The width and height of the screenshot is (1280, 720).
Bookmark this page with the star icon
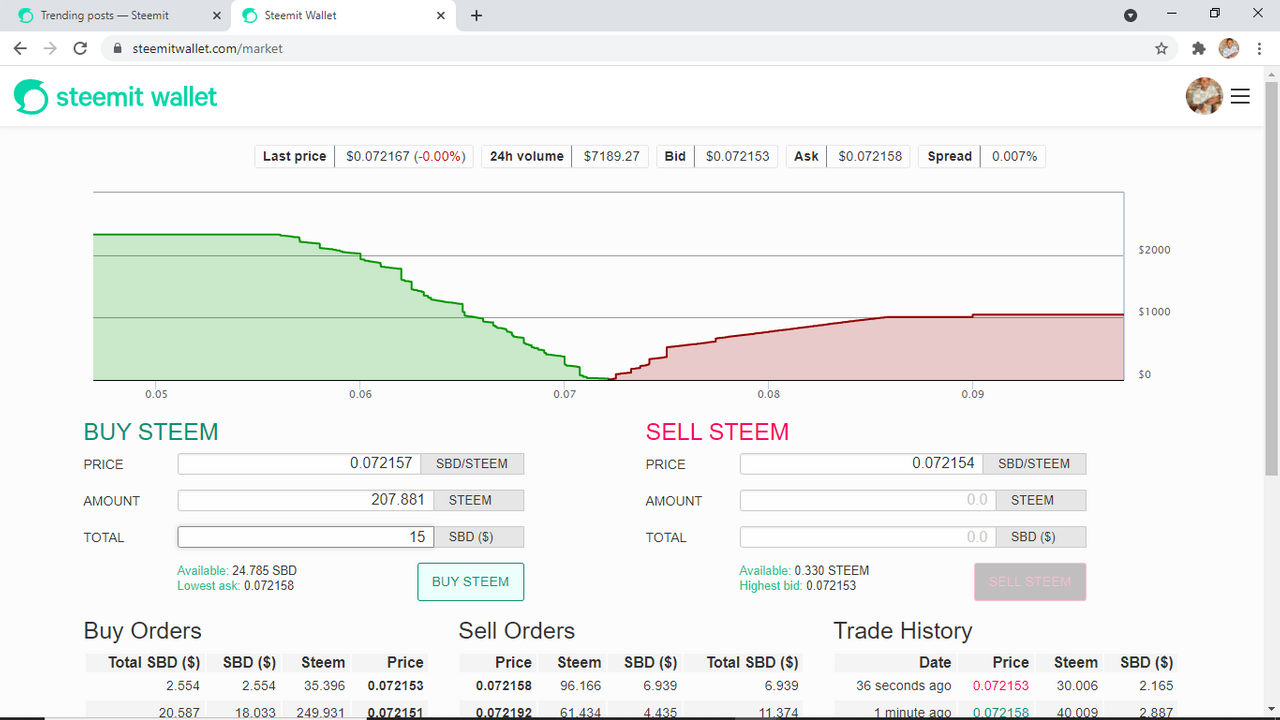point(1161,48)
